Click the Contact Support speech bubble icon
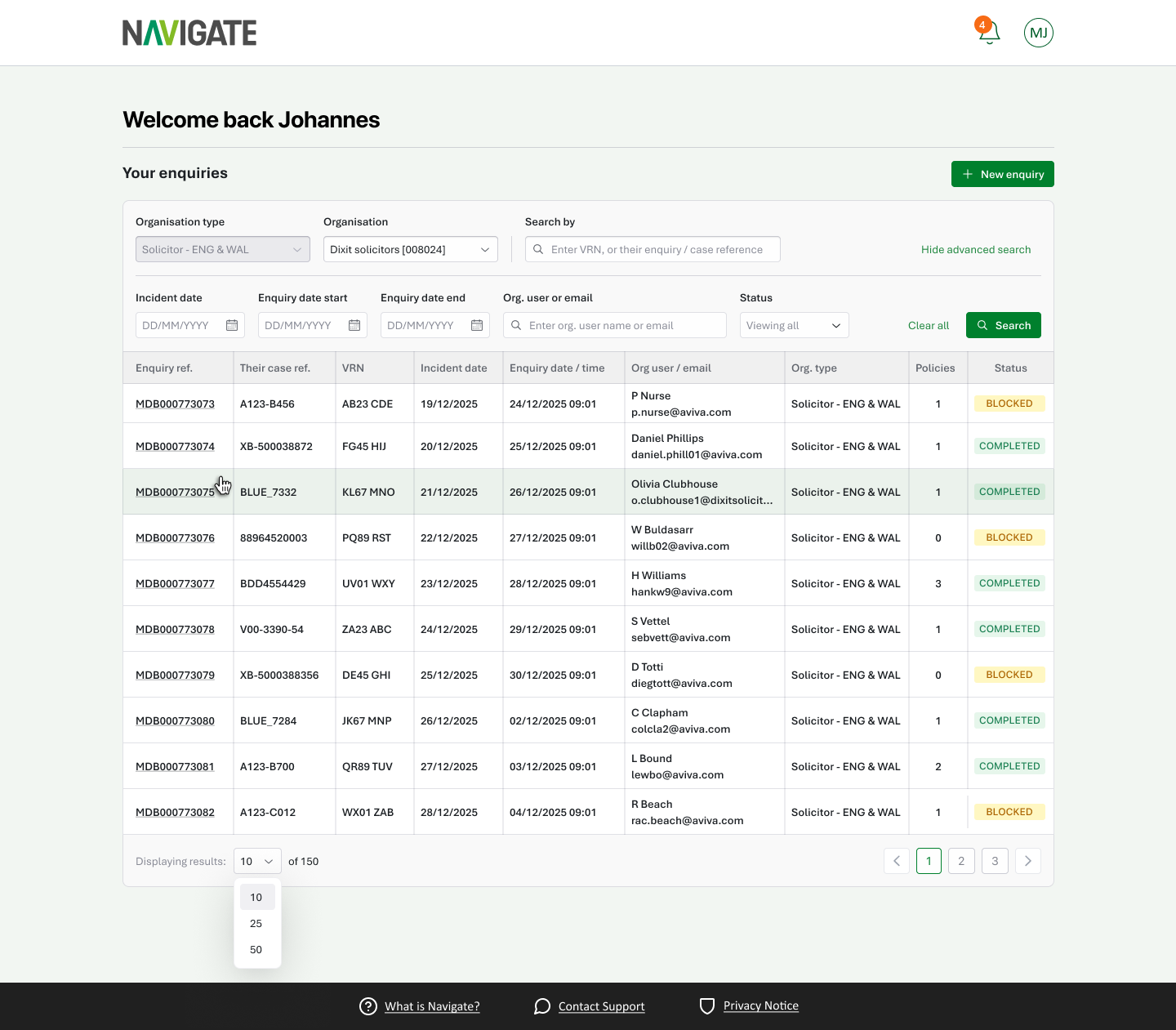 coord(542,1006)
